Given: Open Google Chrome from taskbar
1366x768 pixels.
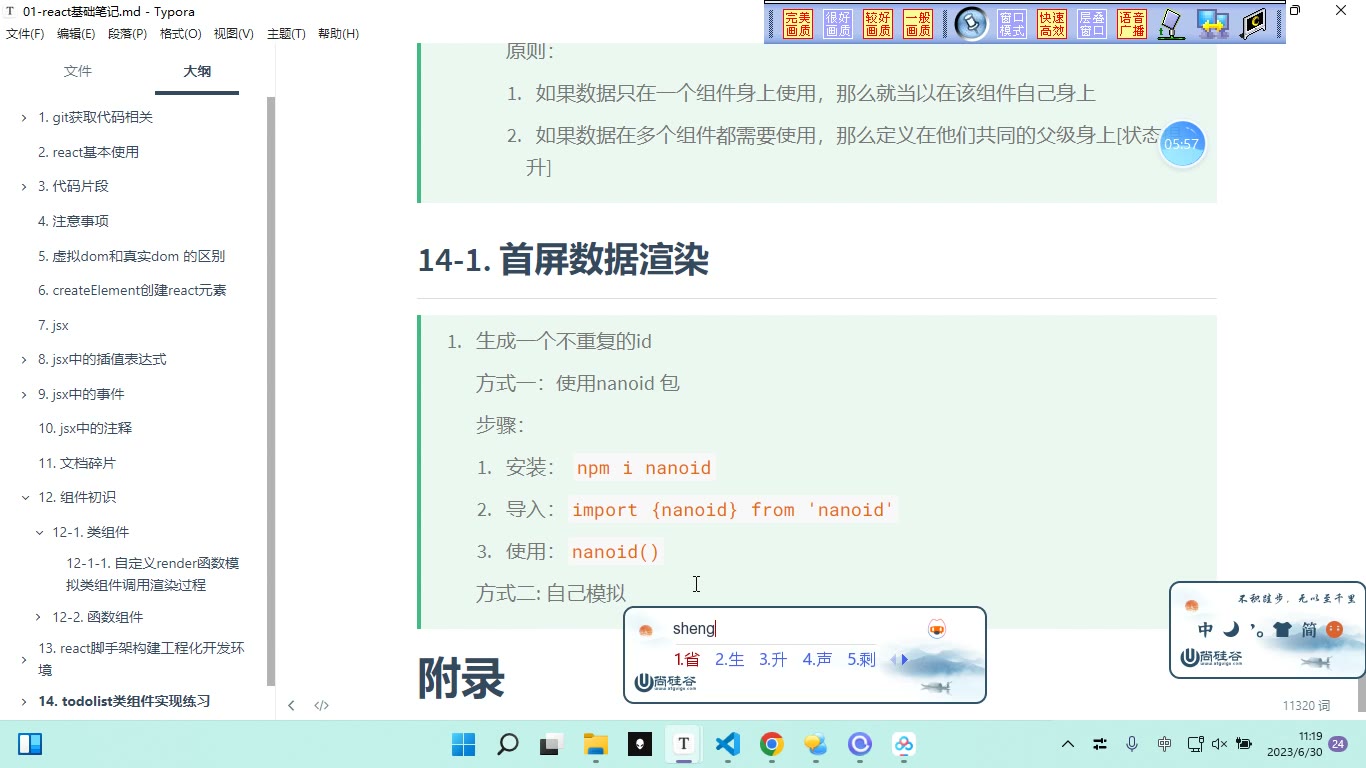Looking at the screenshot, I should pyautogui.click(x=771, y=744).
